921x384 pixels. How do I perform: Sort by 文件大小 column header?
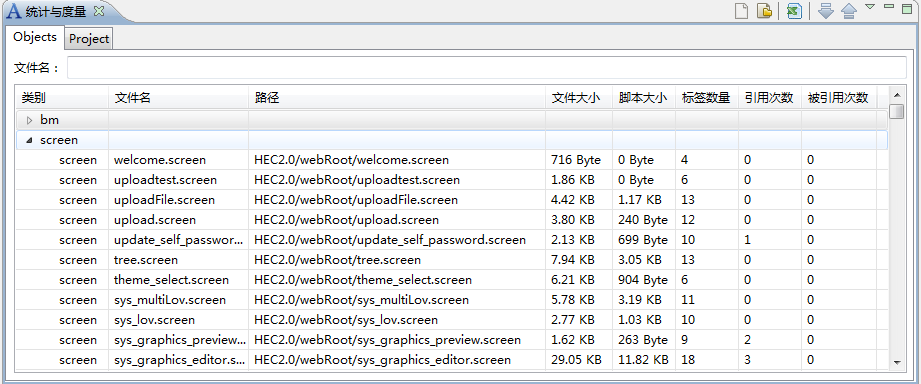tap(579, 97)
